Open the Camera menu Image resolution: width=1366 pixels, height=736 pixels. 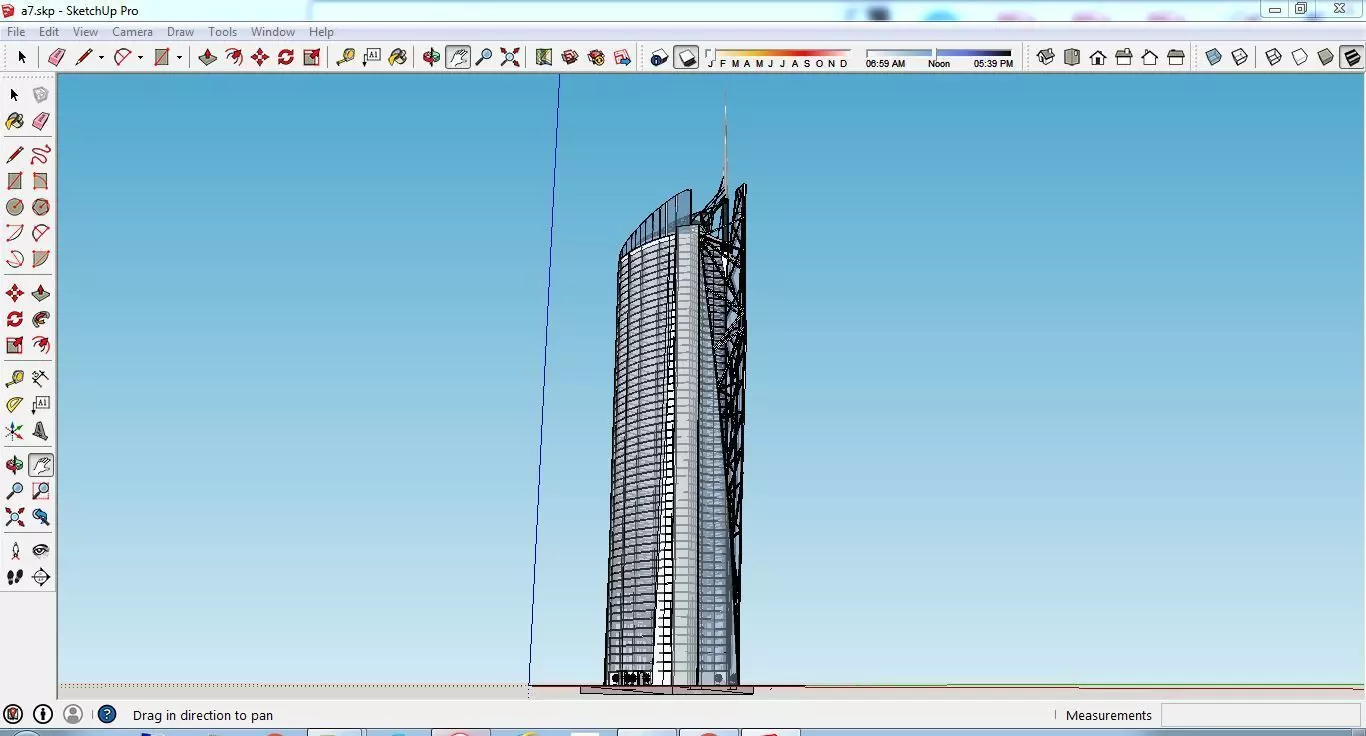[132, 32]
